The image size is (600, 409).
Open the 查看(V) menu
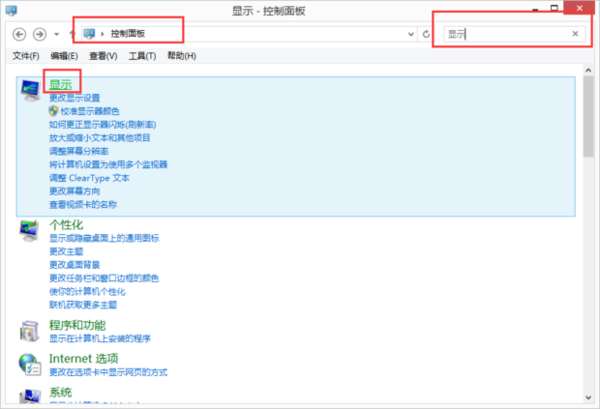[103, 56]
